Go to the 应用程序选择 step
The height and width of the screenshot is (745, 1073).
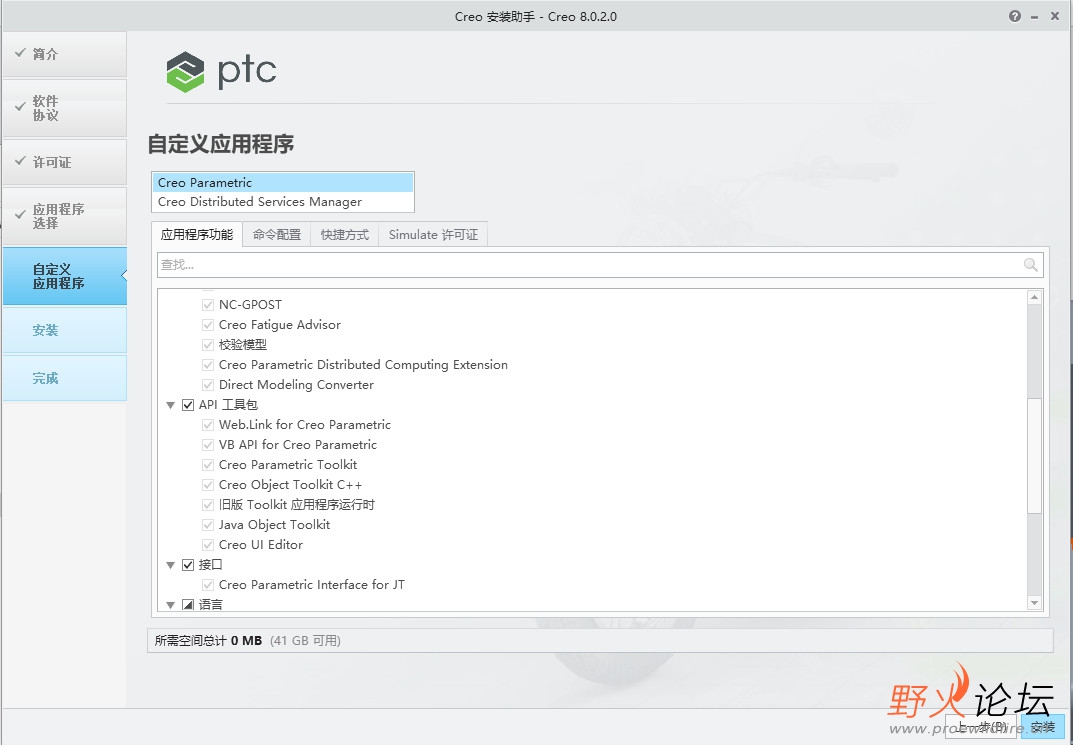tap(64, 216)
